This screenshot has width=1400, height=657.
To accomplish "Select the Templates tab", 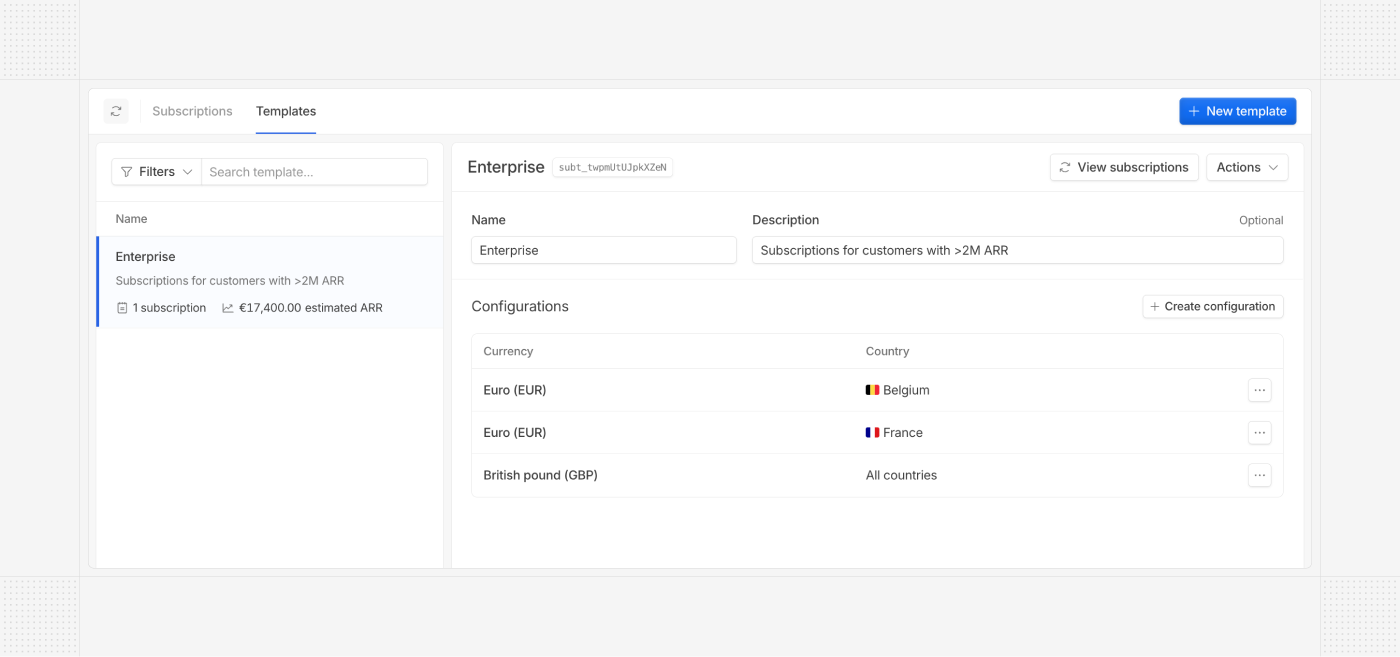I will [x=286, y=111].
